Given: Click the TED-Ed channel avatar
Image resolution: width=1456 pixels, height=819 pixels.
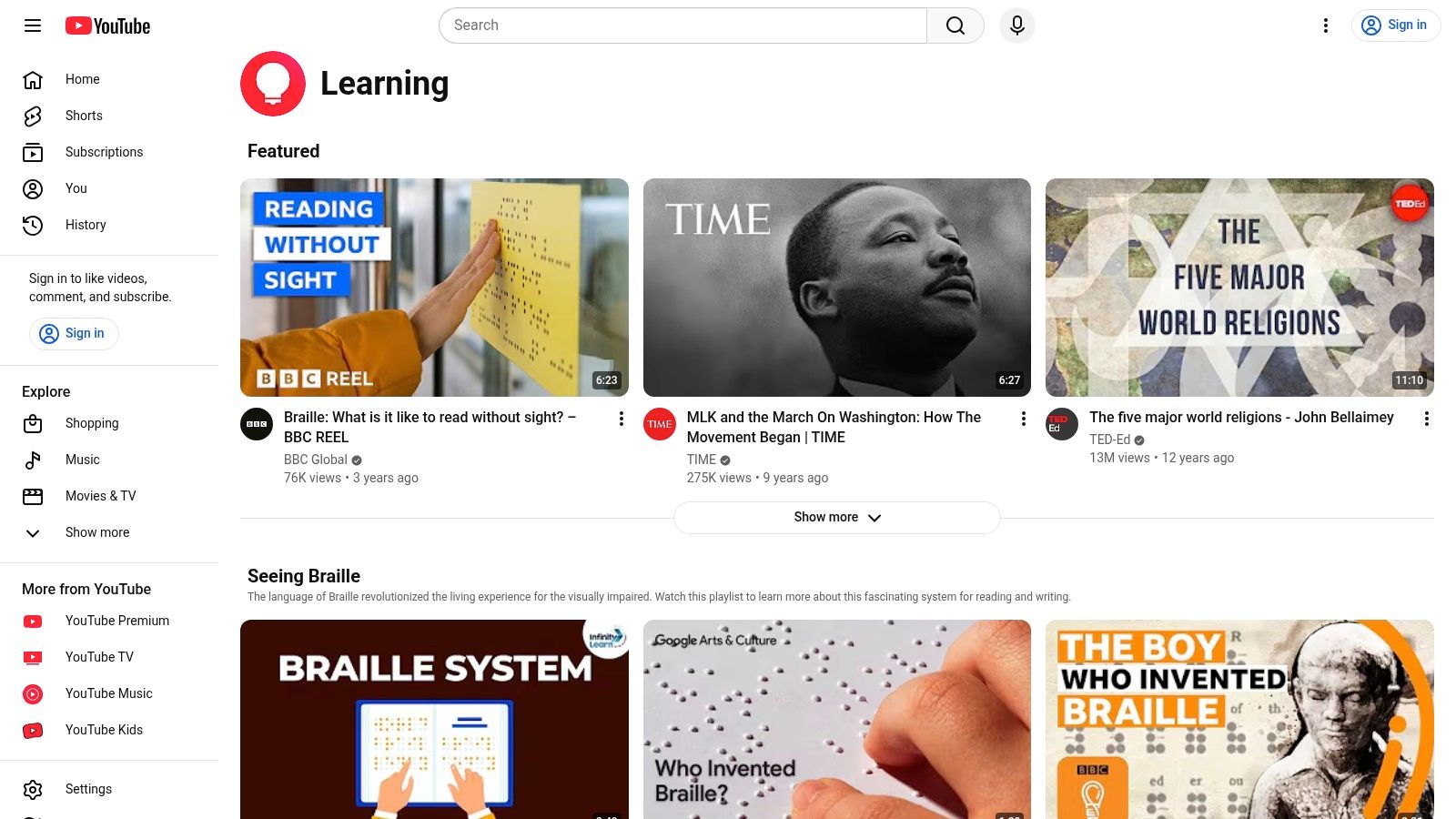Looking at the screenshot, I should tap(1062, 424).
